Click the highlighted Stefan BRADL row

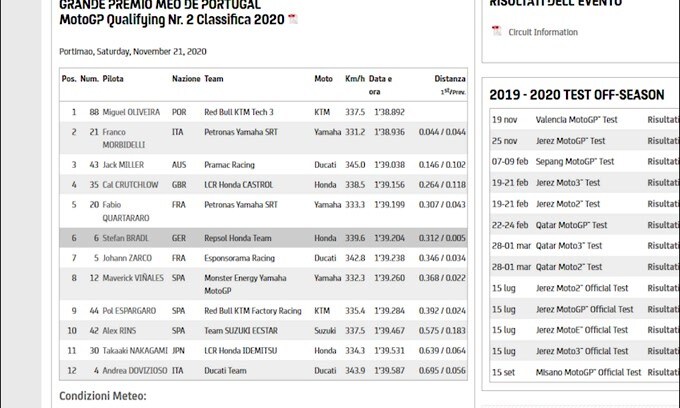263,238
